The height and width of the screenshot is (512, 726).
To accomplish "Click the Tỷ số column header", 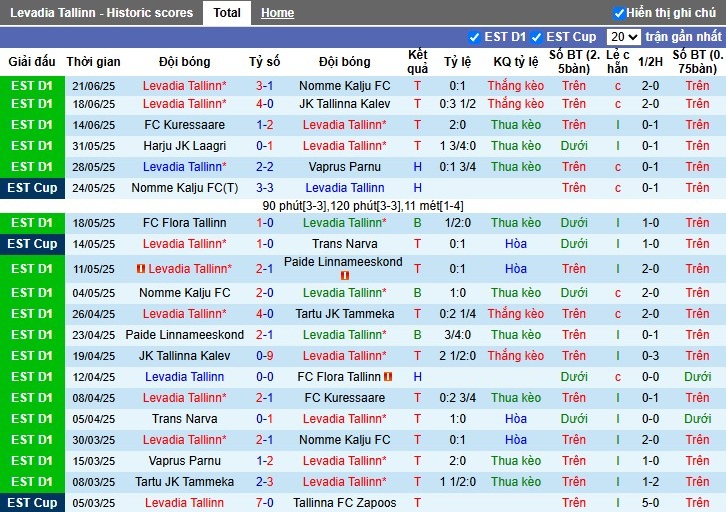I will pyautogui.click(x=264, y=62).
